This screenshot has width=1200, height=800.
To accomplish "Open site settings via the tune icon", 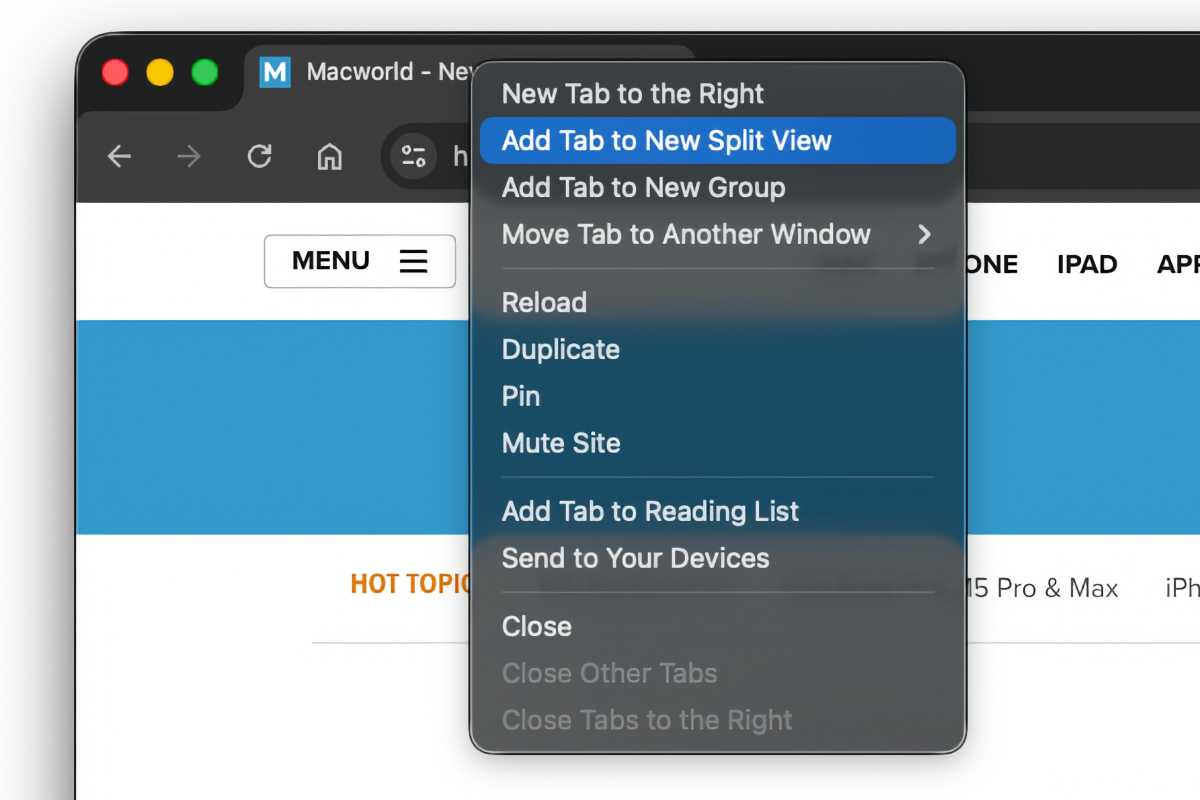I will 412,156.
